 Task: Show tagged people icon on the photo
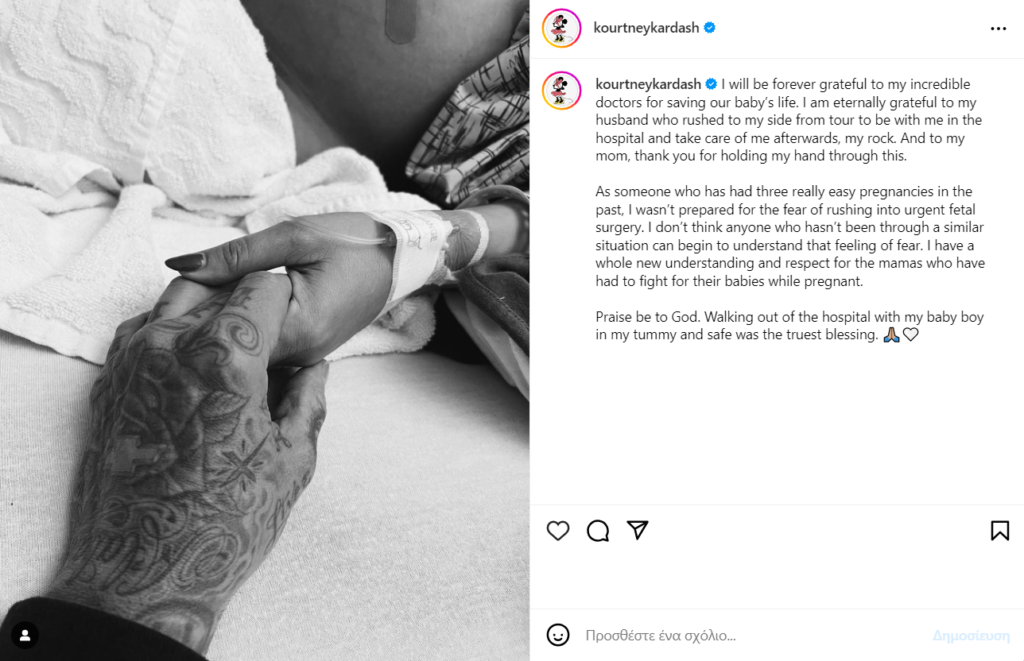25,635
